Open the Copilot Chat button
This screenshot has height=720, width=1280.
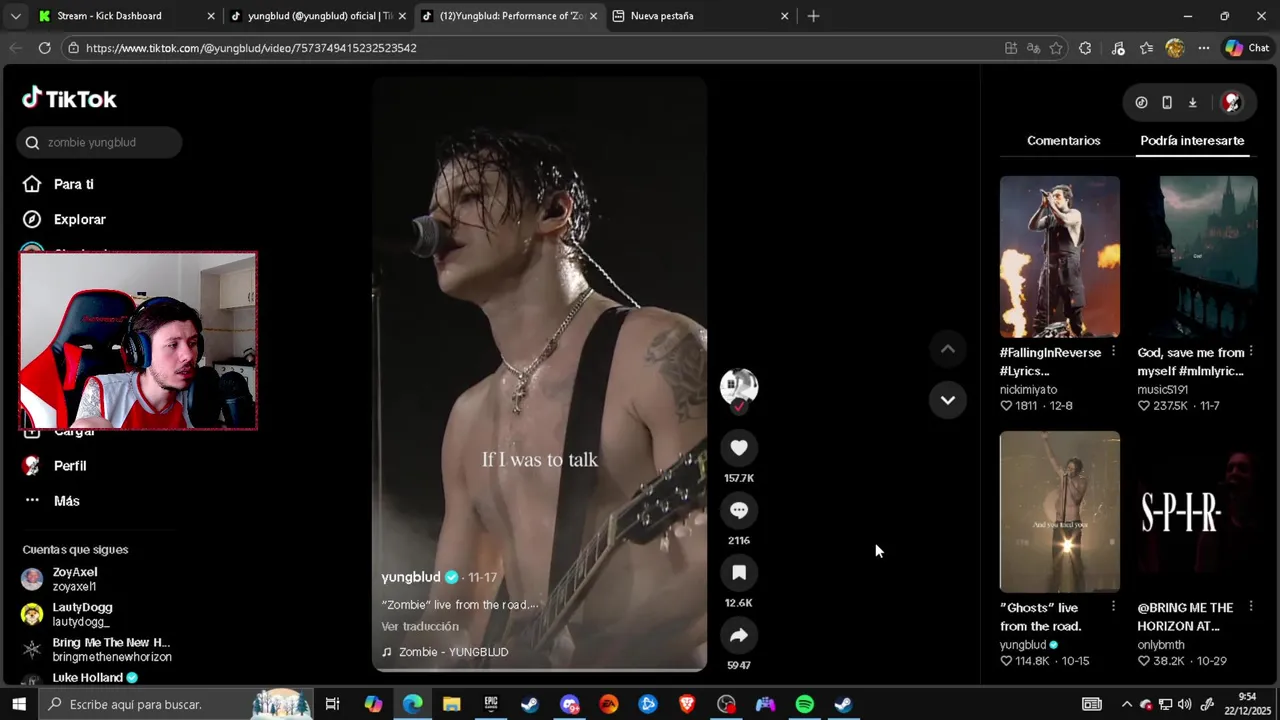pyautogui.click(x=1247, y=48)
